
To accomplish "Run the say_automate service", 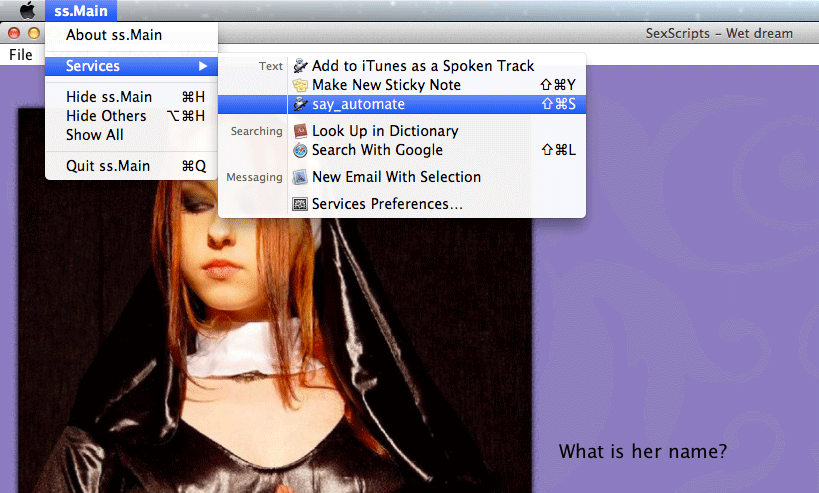I will point(358,104).
